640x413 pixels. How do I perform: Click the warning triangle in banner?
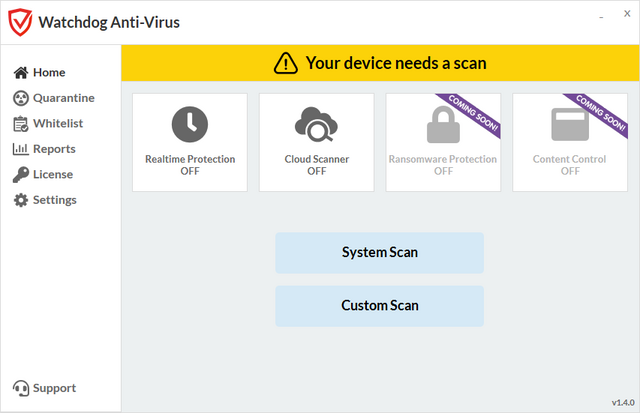click(286, 63)
